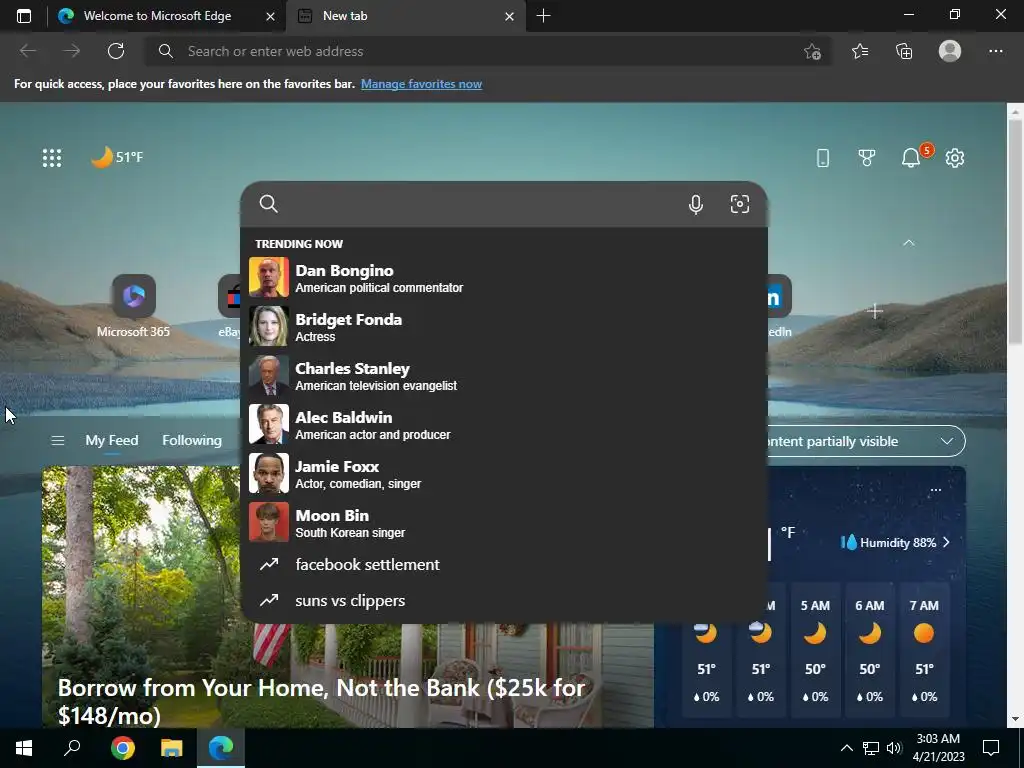Open Collections icon in toolbar
This screenshot has height=768, width=1024.
point(904,51)
